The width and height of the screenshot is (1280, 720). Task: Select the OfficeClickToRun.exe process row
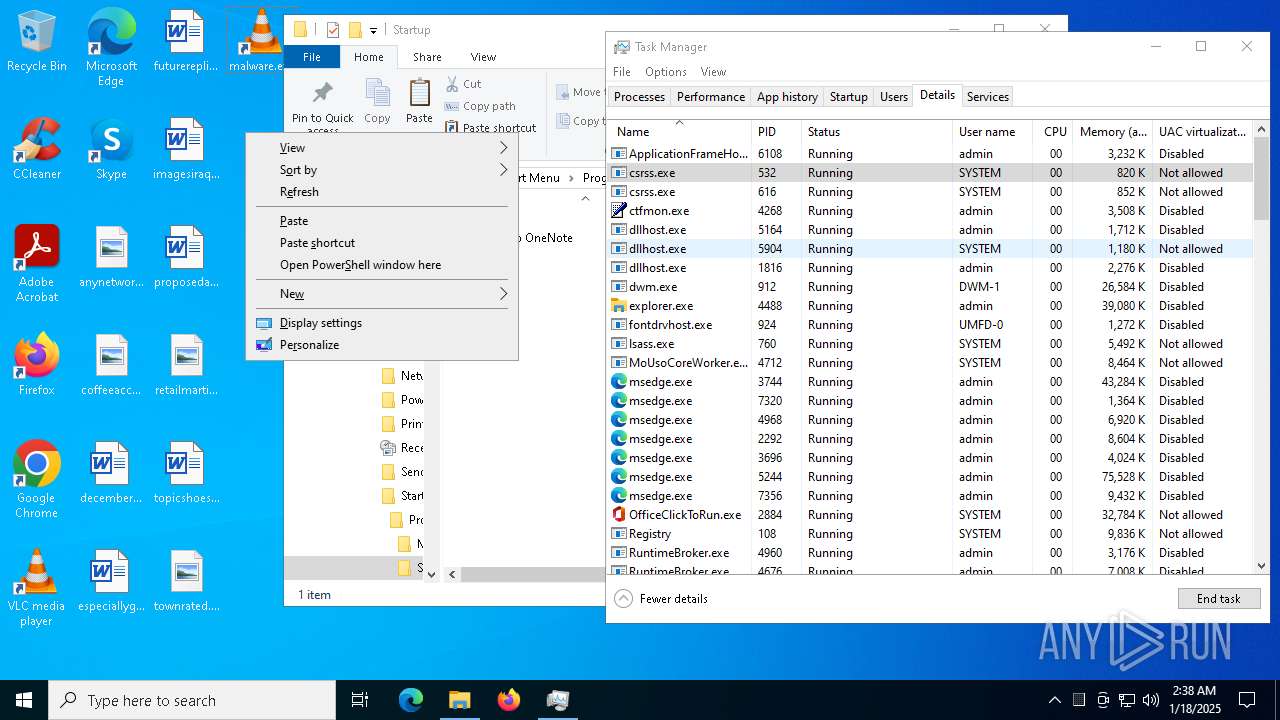pyautogui.click(x=930, y=515)
